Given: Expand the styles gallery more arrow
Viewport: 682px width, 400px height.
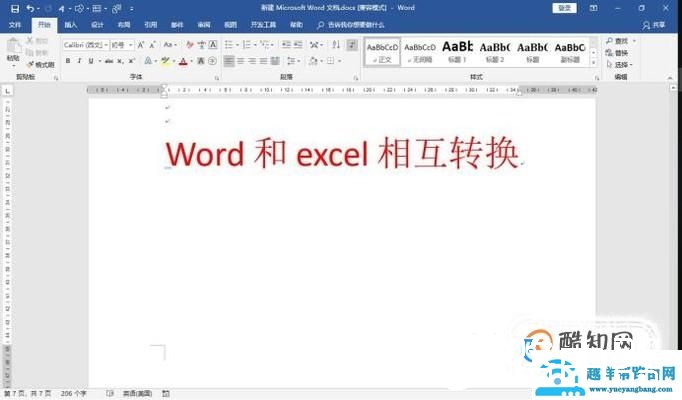Looking at the screenshot, I should tap(593, 63).
